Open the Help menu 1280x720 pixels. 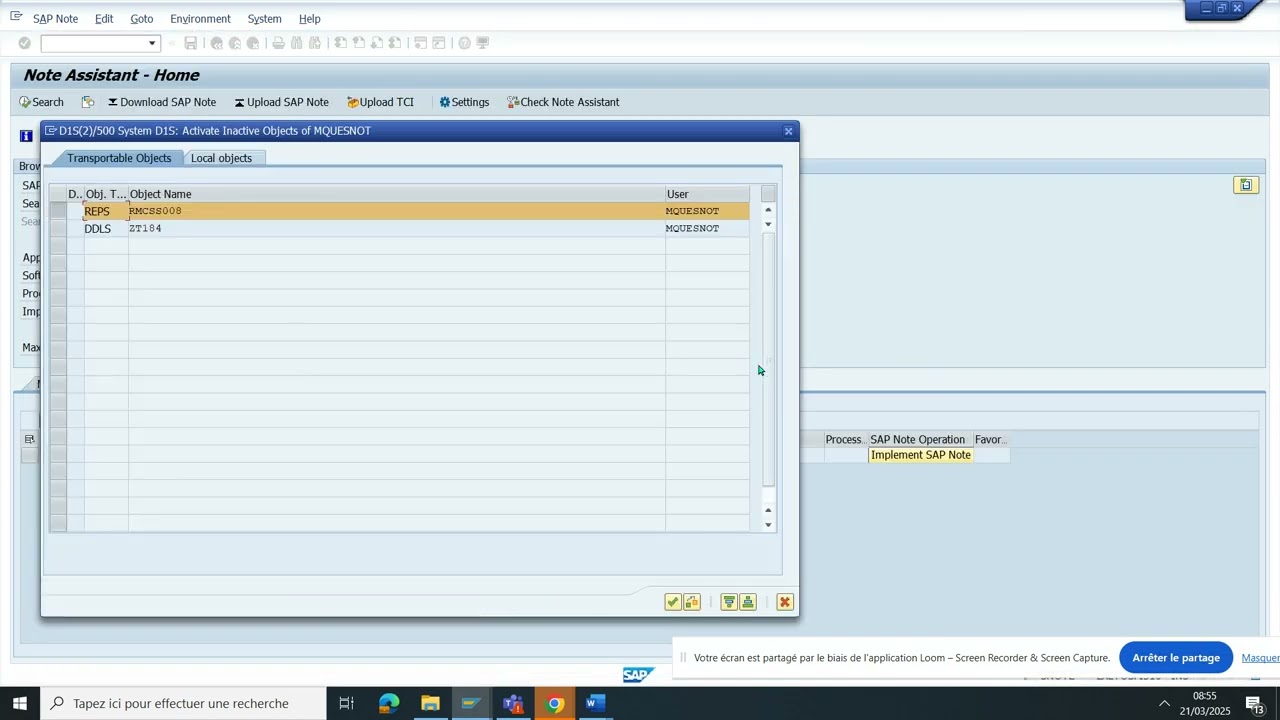(310, 19)
